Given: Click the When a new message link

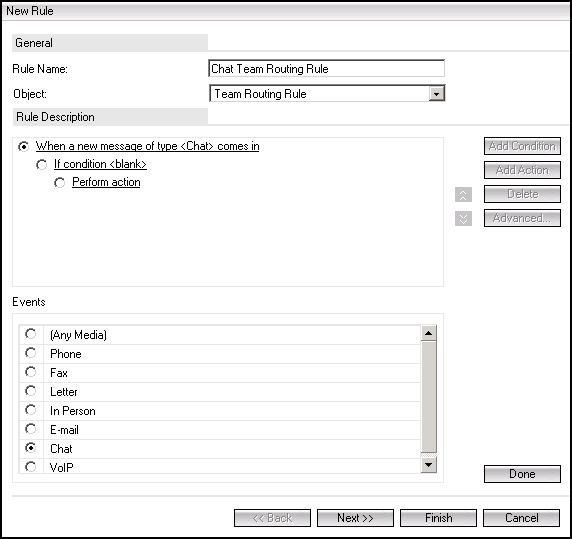Looking at the screenshot, I should [147, 146].
